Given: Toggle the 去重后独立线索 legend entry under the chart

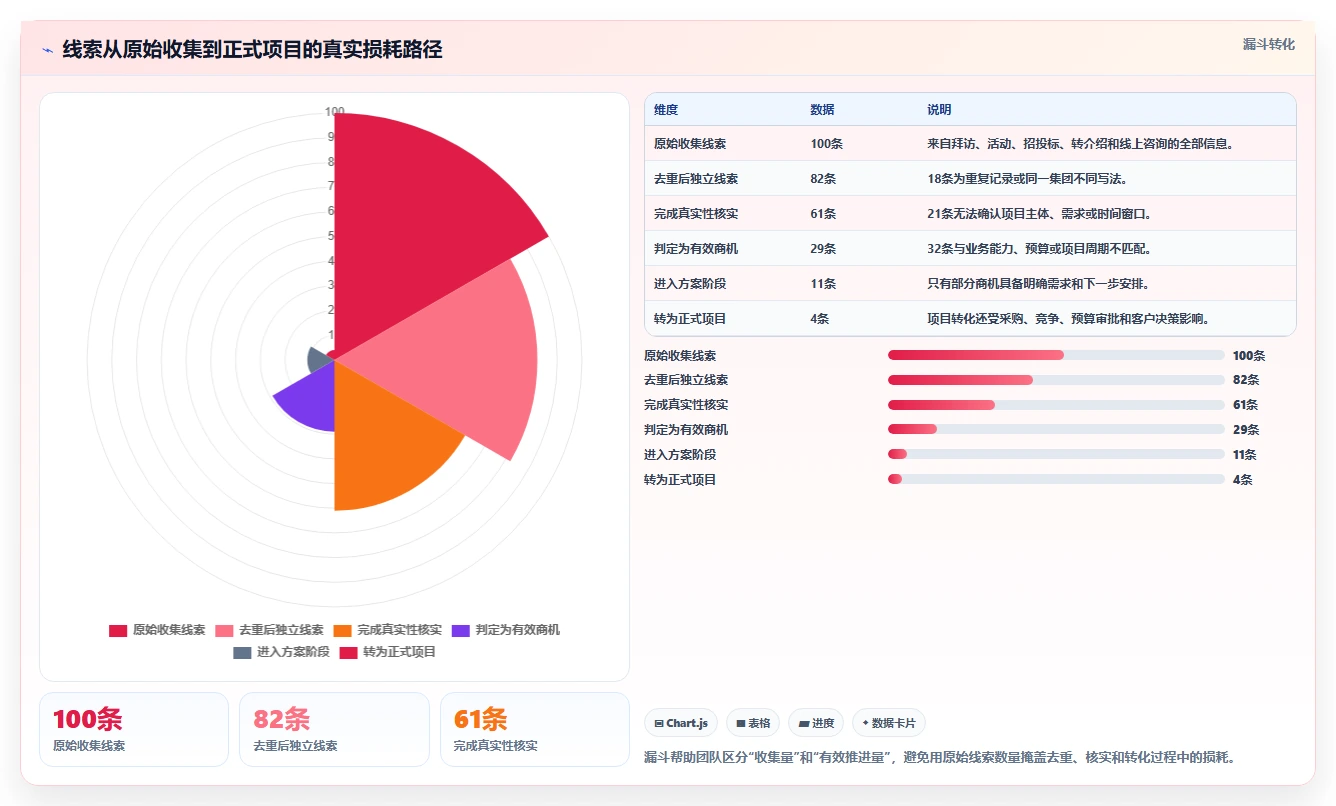Looking at the screenshot, I should pos(269,630).
